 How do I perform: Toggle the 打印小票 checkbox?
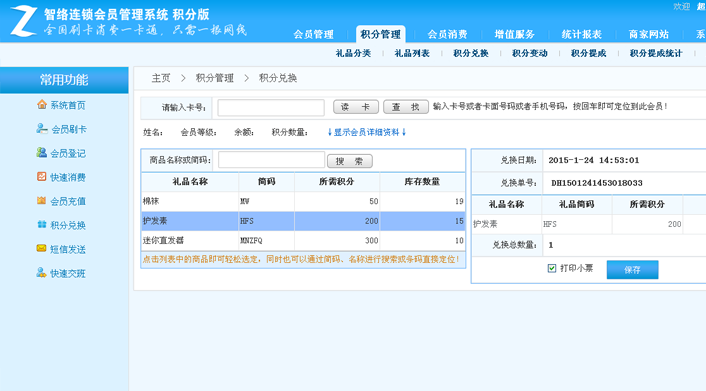(x=552, y=268)
